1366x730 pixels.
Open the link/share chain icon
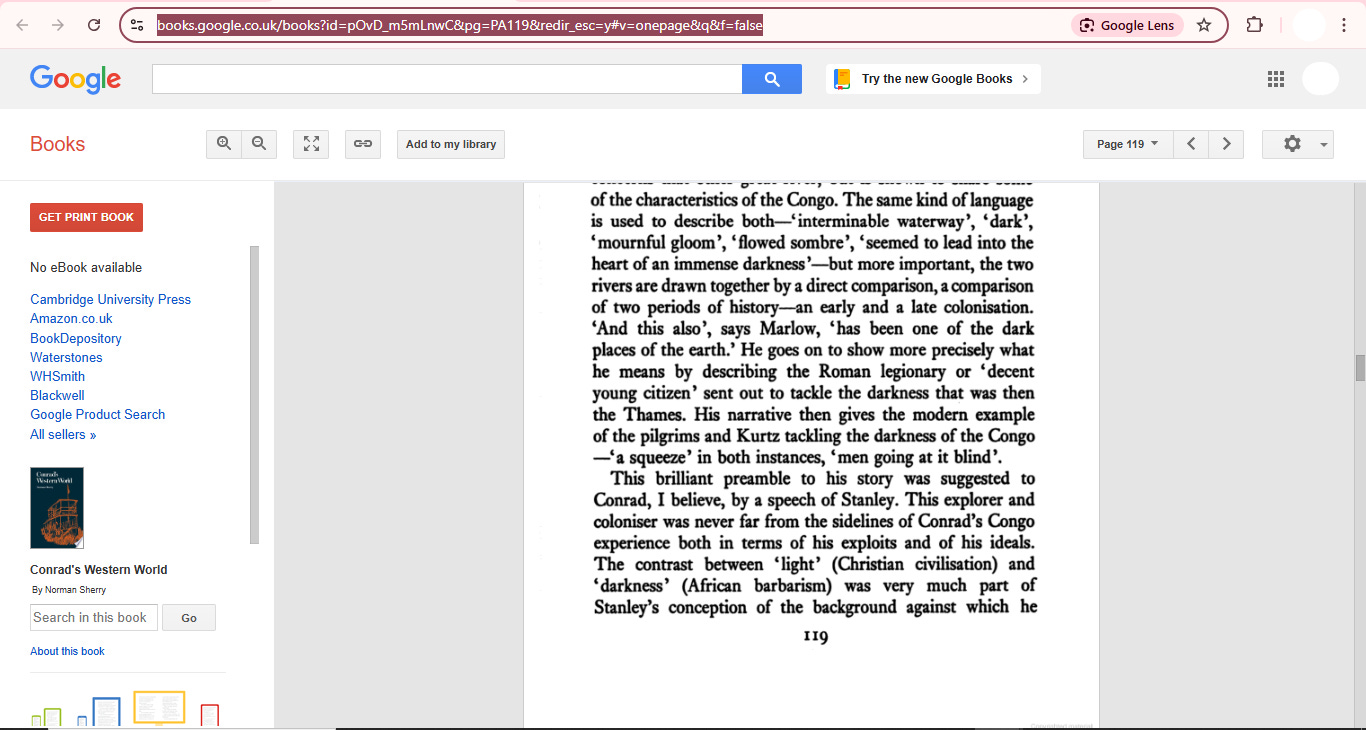coord(363,144)
